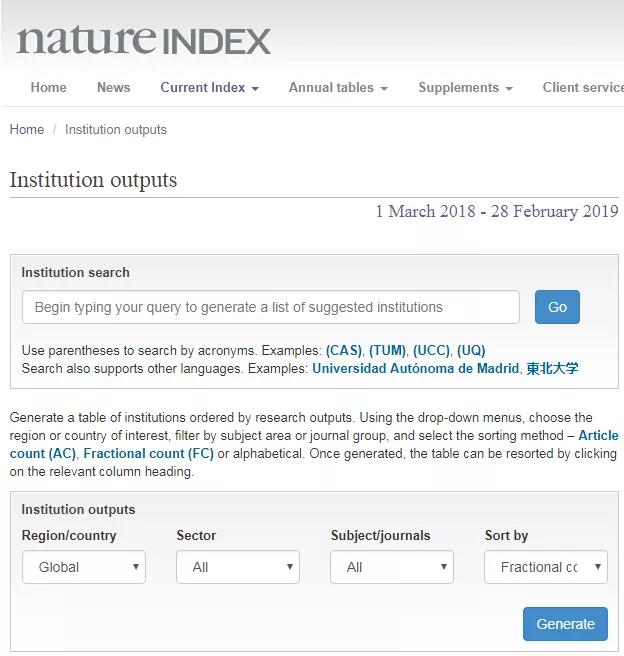Select the (UCC) example link
This screenshot has height=656, width=624.
click(x=432, y=351)
